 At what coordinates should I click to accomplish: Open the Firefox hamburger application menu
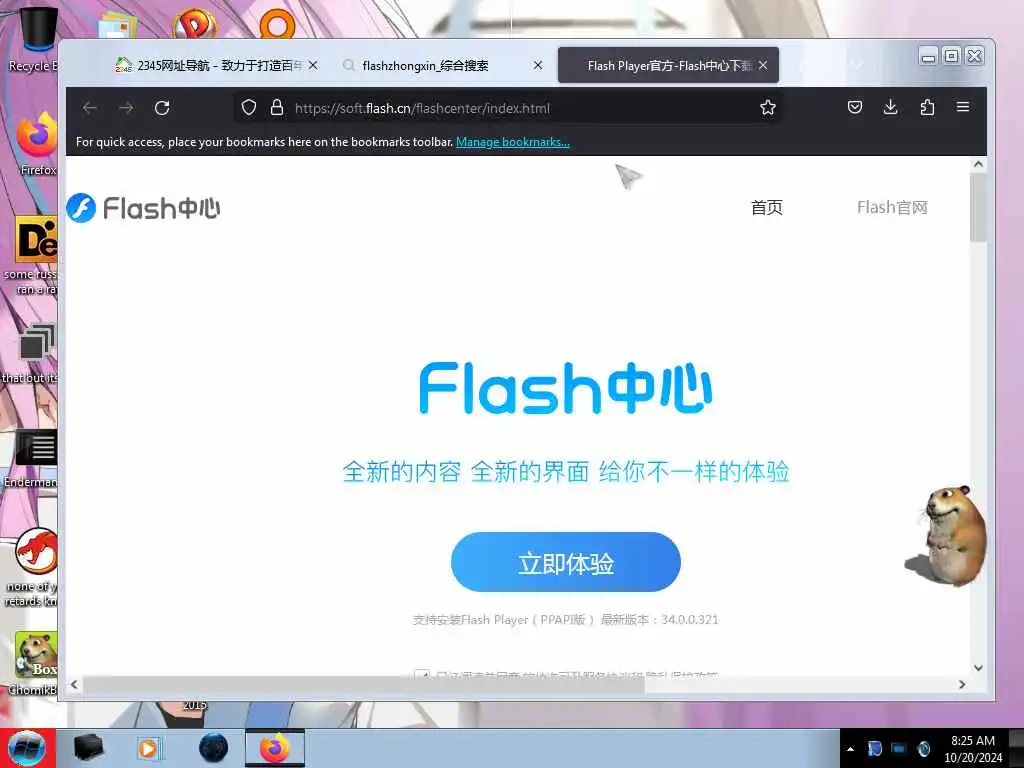point(963,107)
